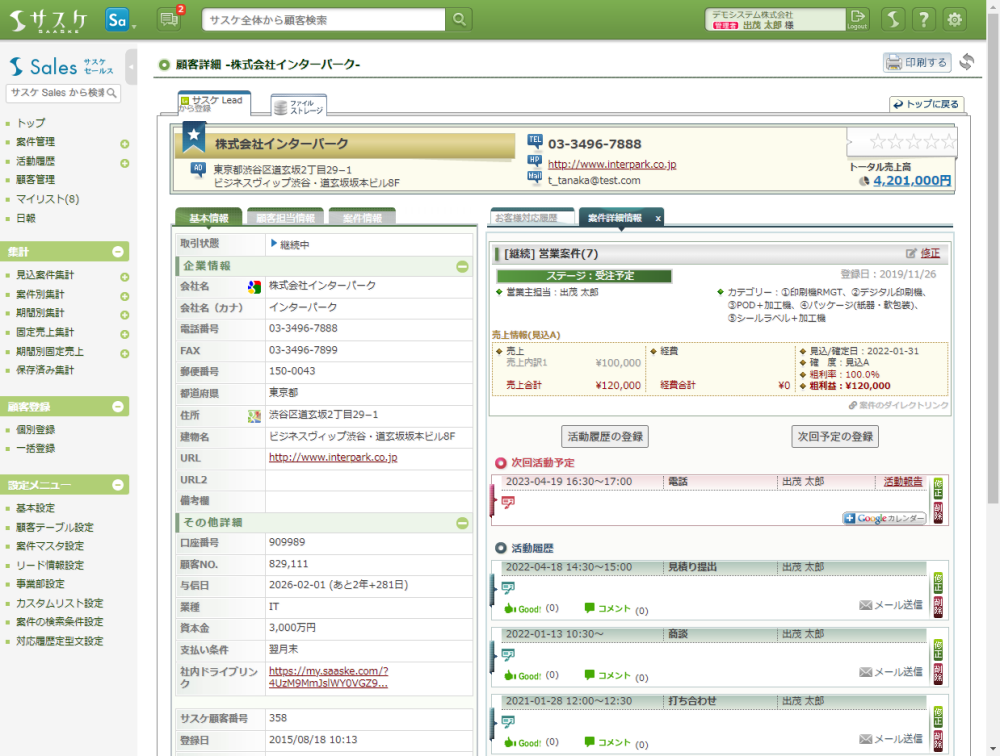Open the 4,201,000円 total sales link
Image resolution: width=1000 pixels, height=756 pixels.
click(x=911, y=181)
